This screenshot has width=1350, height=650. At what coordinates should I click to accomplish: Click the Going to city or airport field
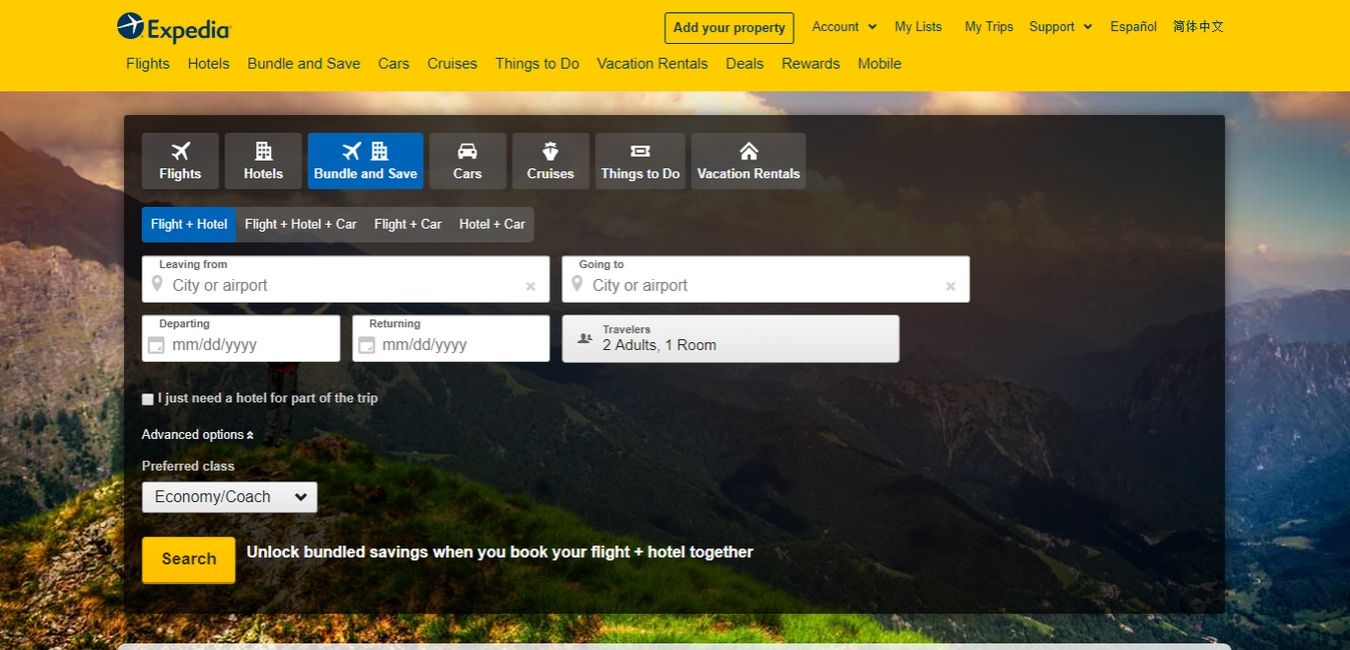pyautogui.click(x=766, y=279)
